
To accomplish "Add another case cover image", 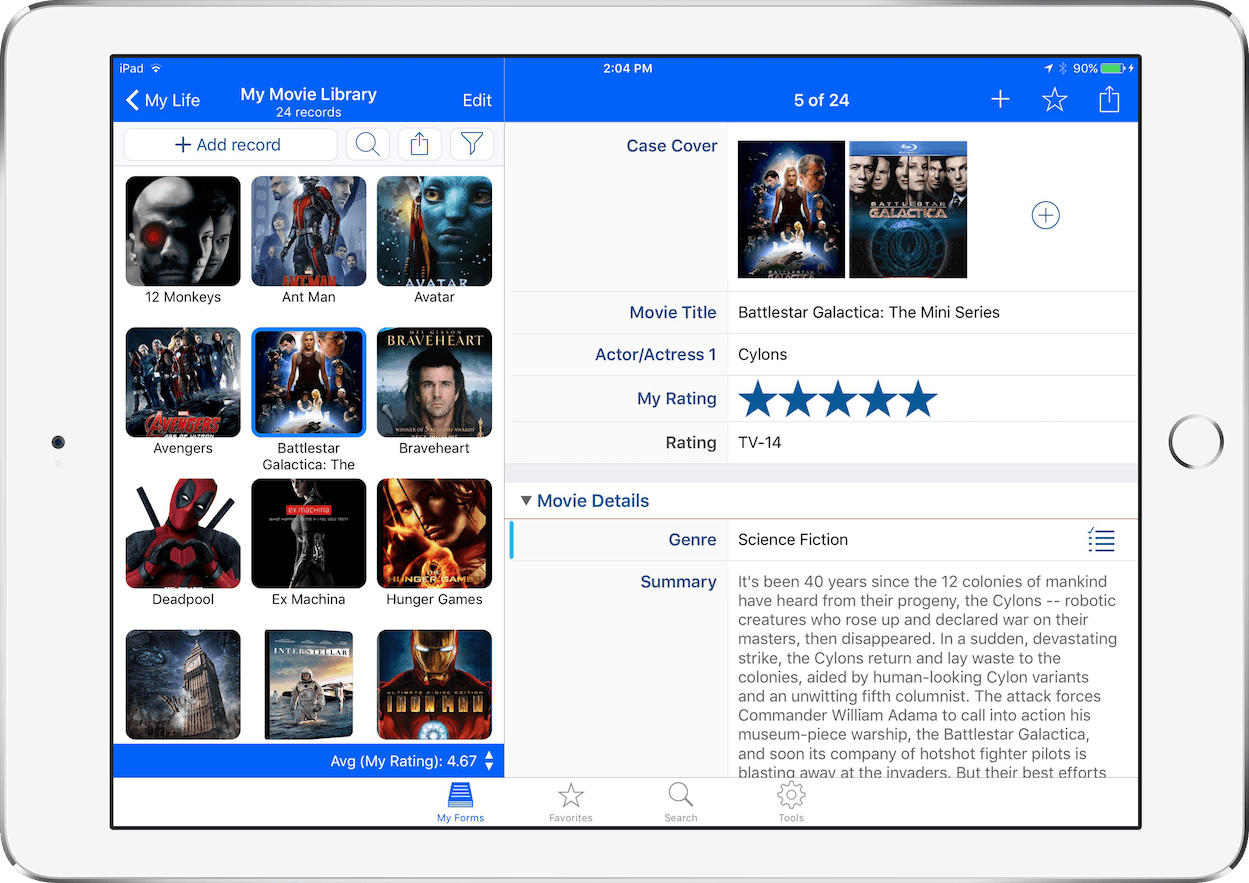I will click(x=1045, y=215).
